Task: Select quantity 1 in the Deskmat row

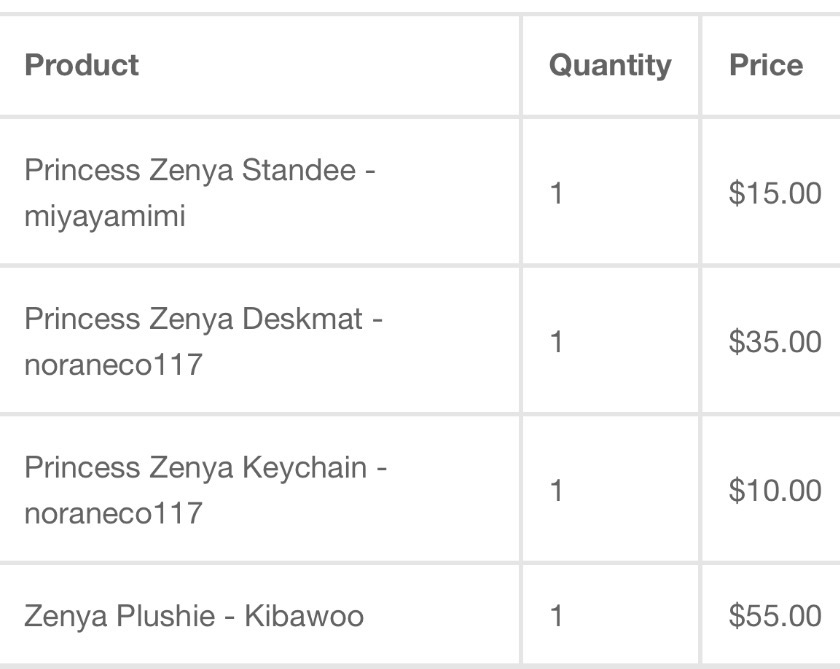Action: click(x=556, y=342)
